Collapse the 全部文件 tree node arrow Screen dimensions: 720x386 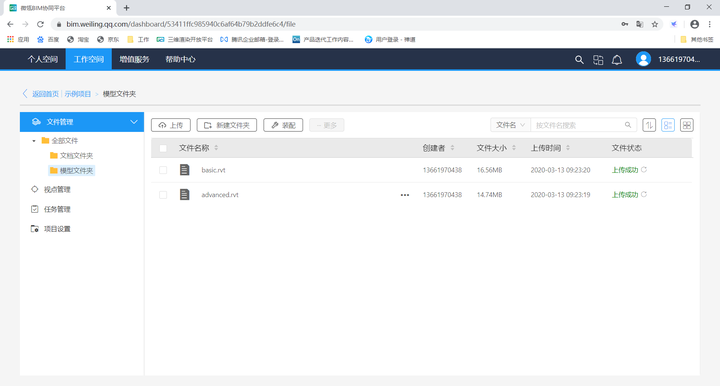34,140
